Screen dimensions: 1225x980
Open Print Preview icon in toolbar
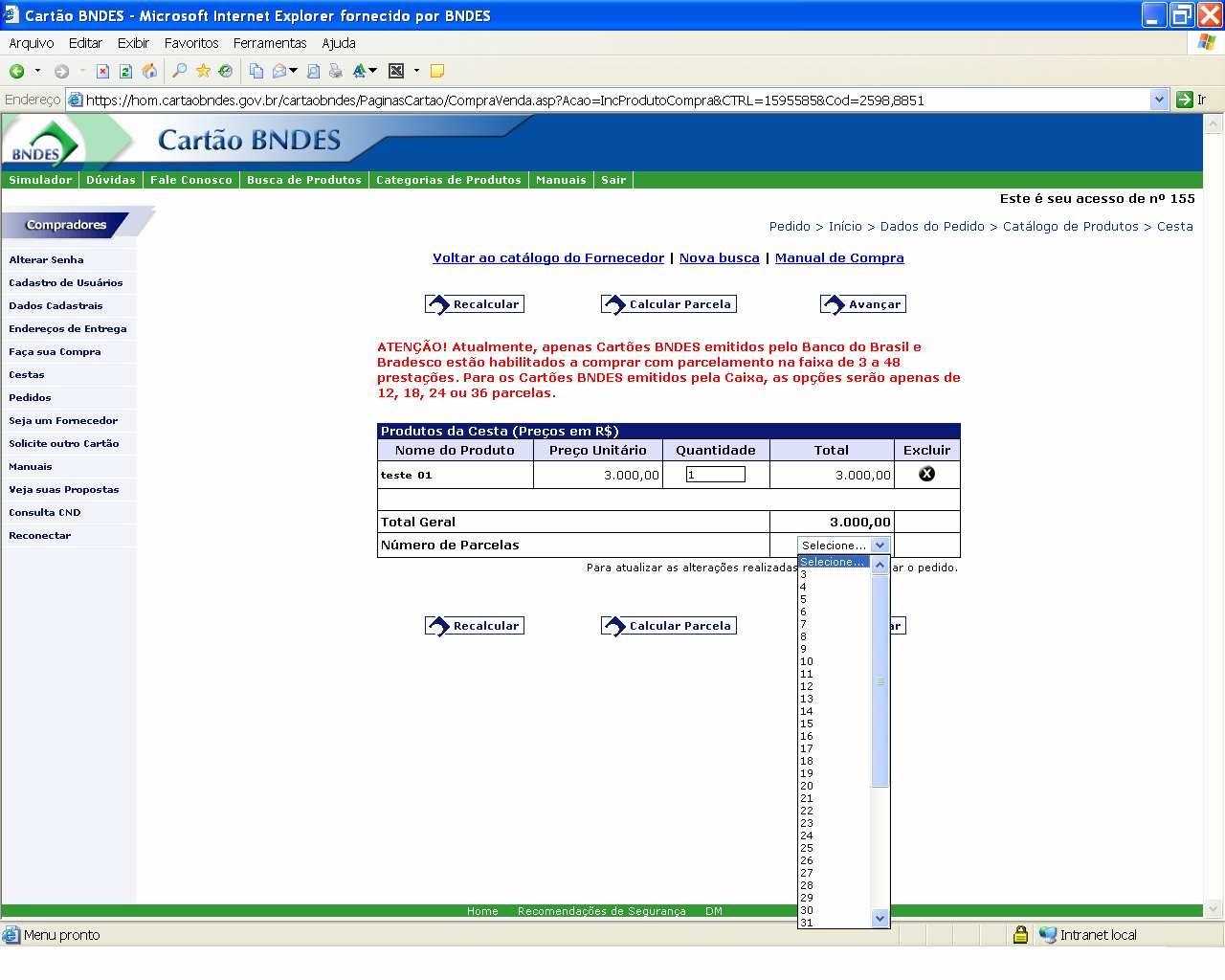click(x=313, y=71)
